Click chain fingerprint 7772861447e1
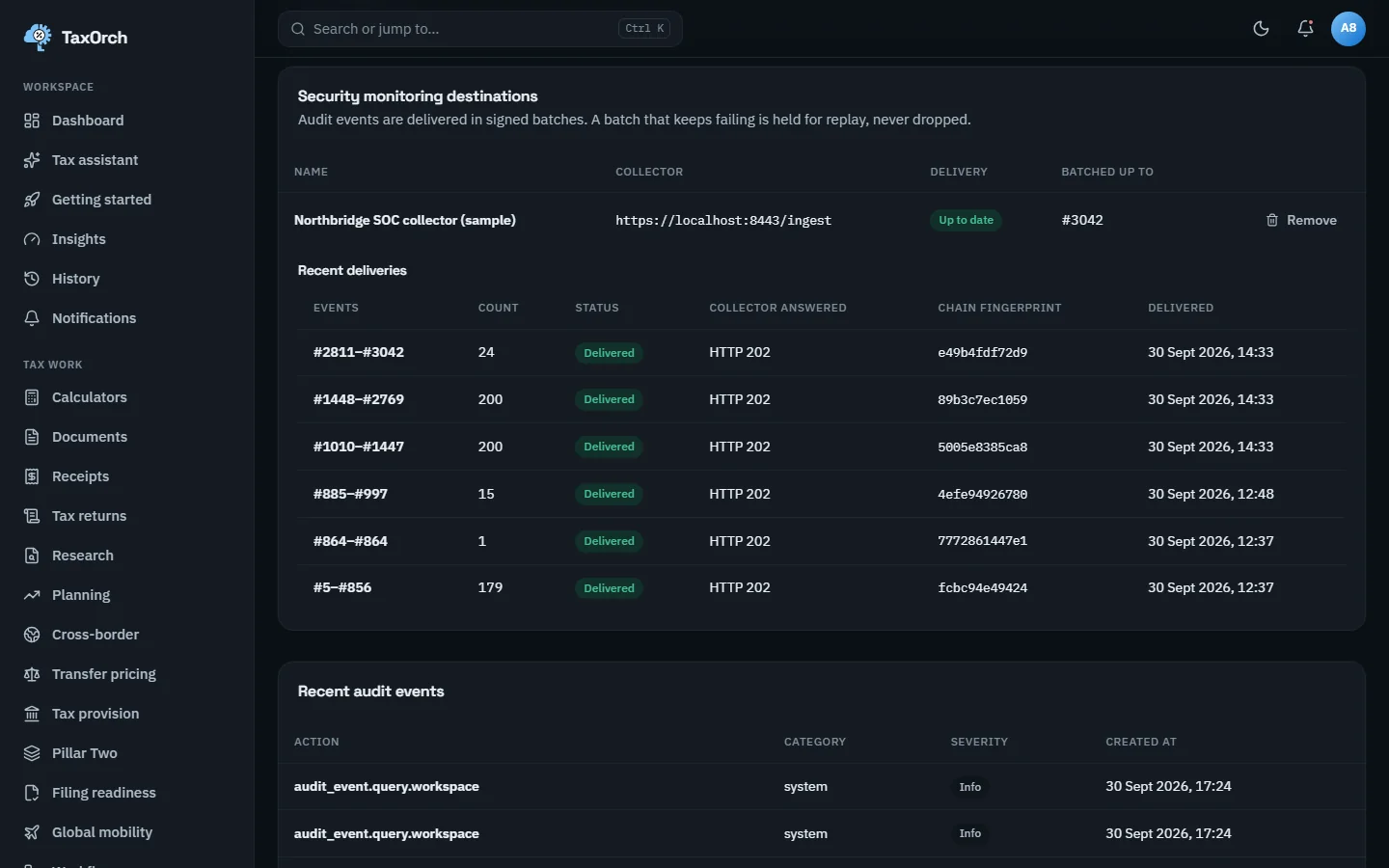Screen dimensions: 1389x868 click(982, 541)
